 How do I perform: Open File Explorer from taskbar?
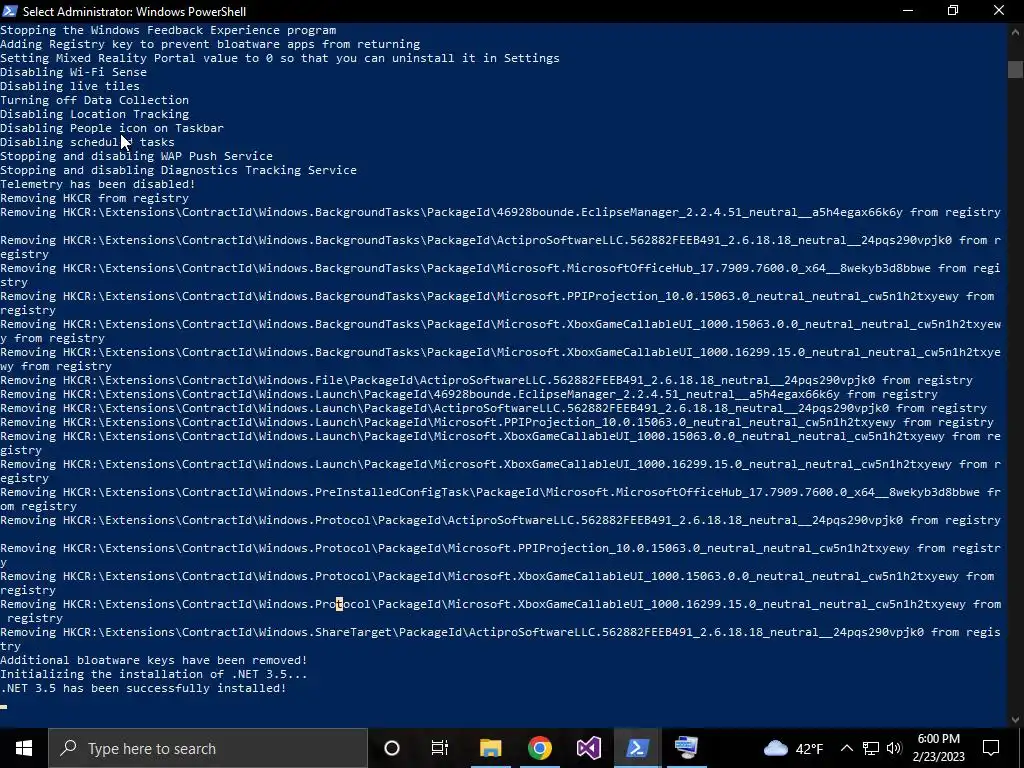[x=490, y=748]
